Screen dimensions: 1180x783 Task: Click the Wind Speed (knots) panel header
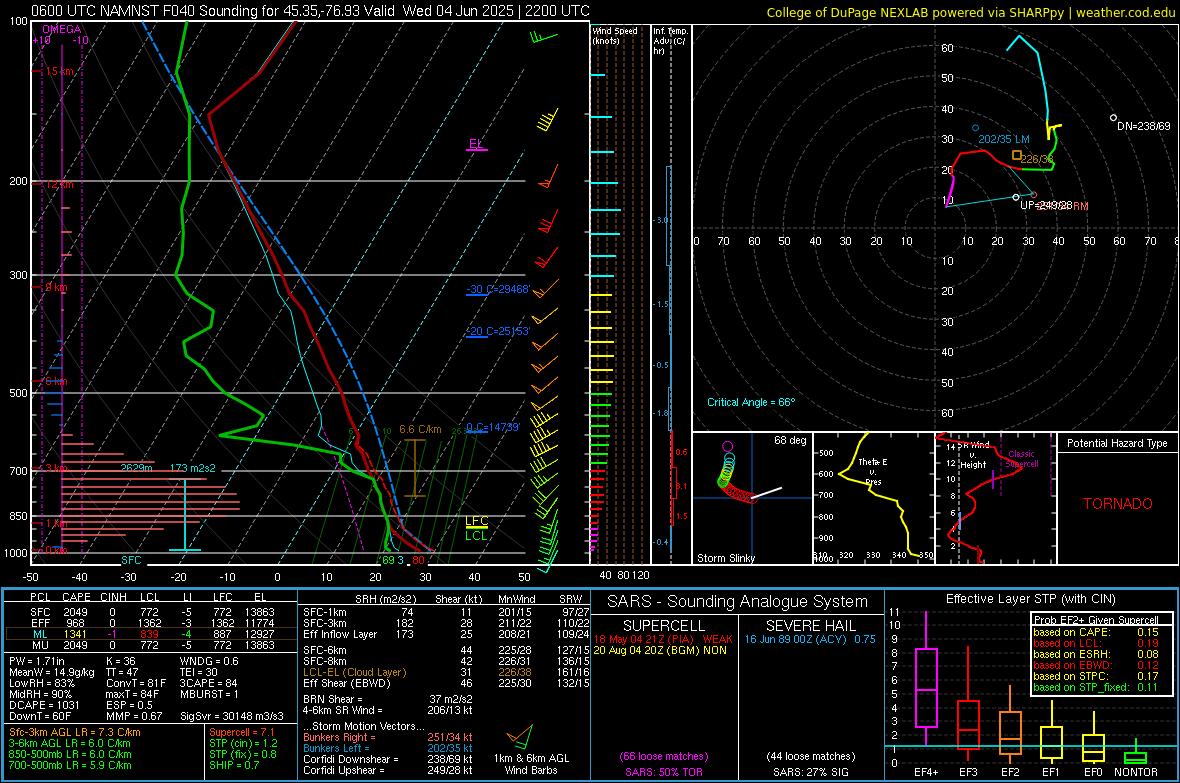pos(615,35)
